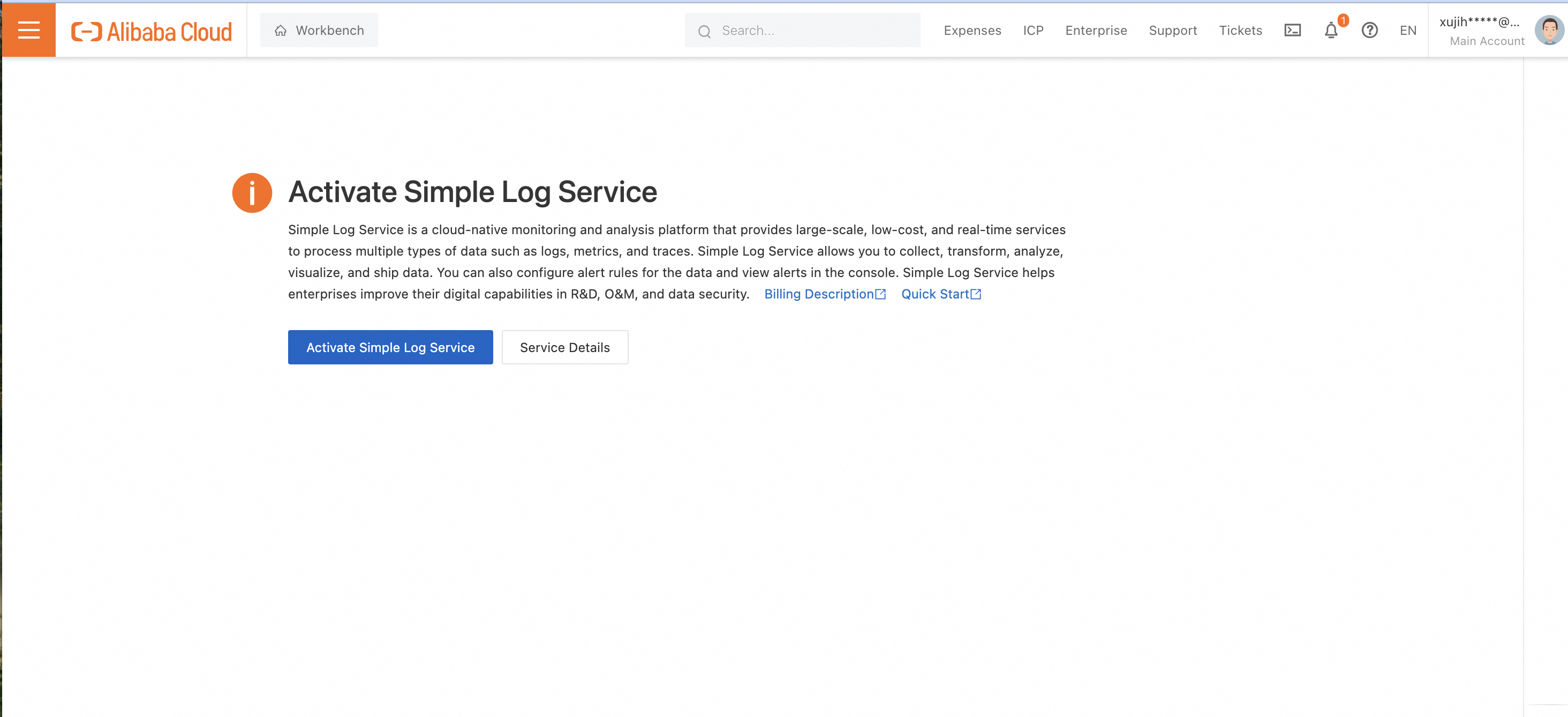Open the hamburger navigation menu
This screenshot has height=717, width=1568.
click(28, 31)
